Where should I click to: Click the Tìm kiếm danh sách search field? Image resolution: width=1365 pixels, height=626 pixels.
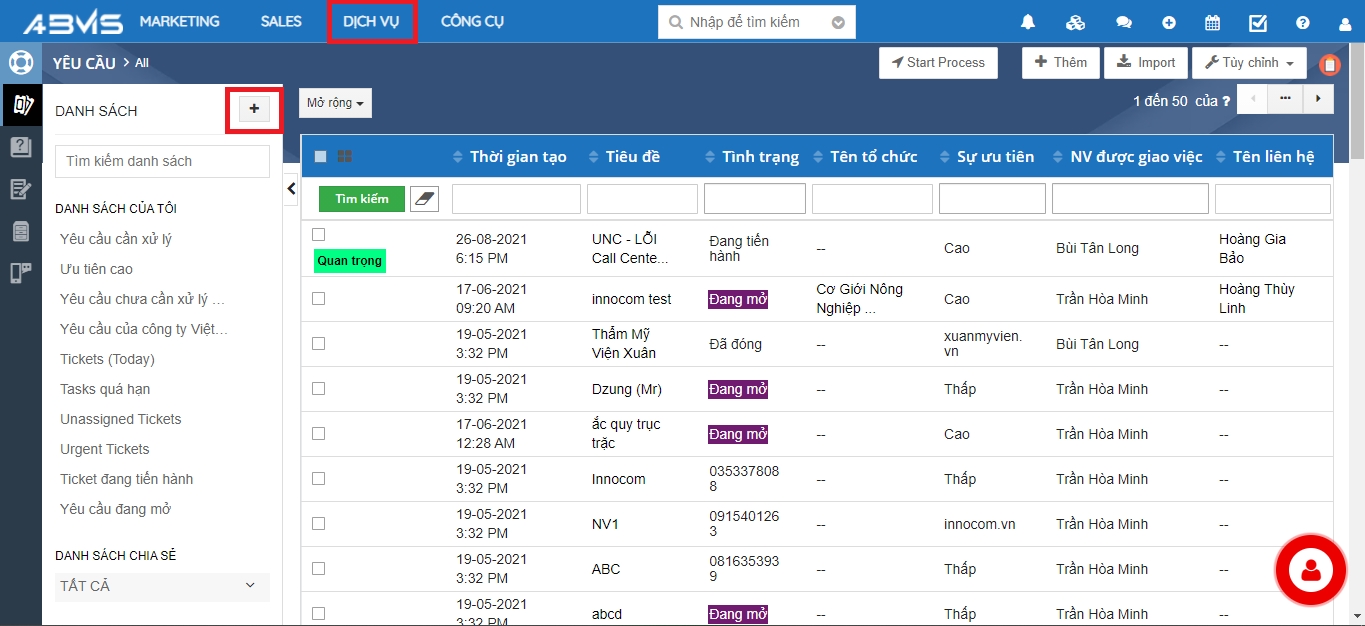[162, 161]
